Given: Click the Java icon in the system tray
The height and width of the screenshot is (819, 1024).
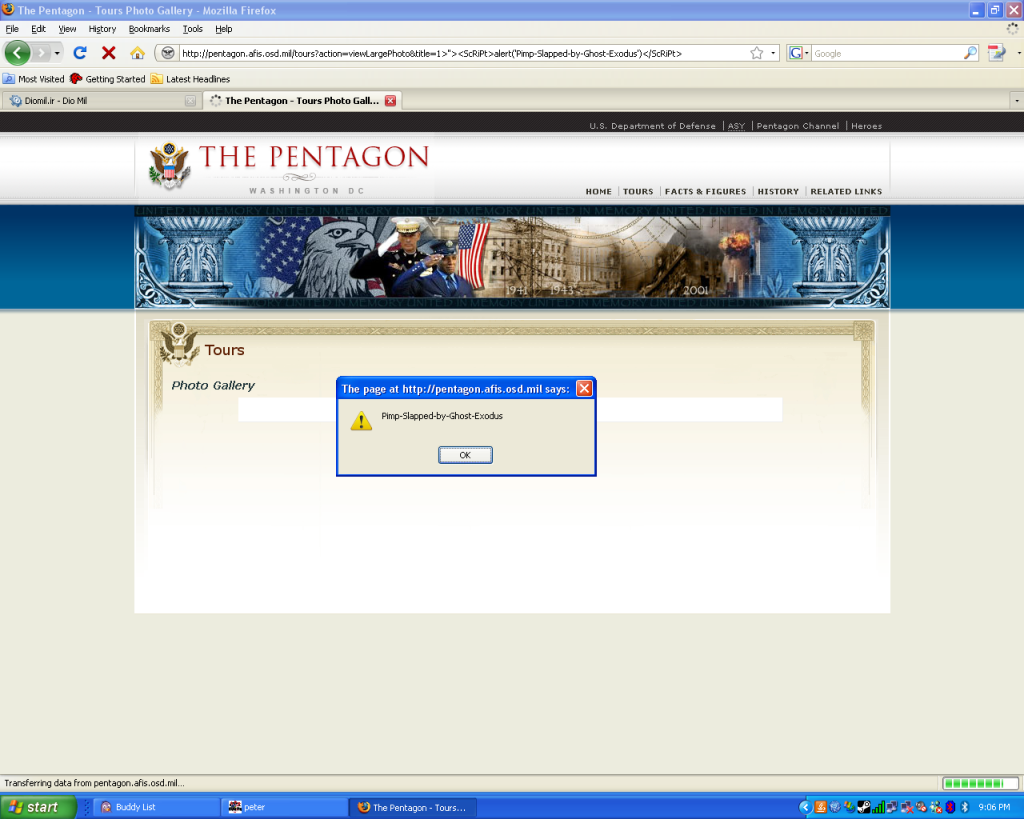Looking at the screenshot, I should point(821,807).
